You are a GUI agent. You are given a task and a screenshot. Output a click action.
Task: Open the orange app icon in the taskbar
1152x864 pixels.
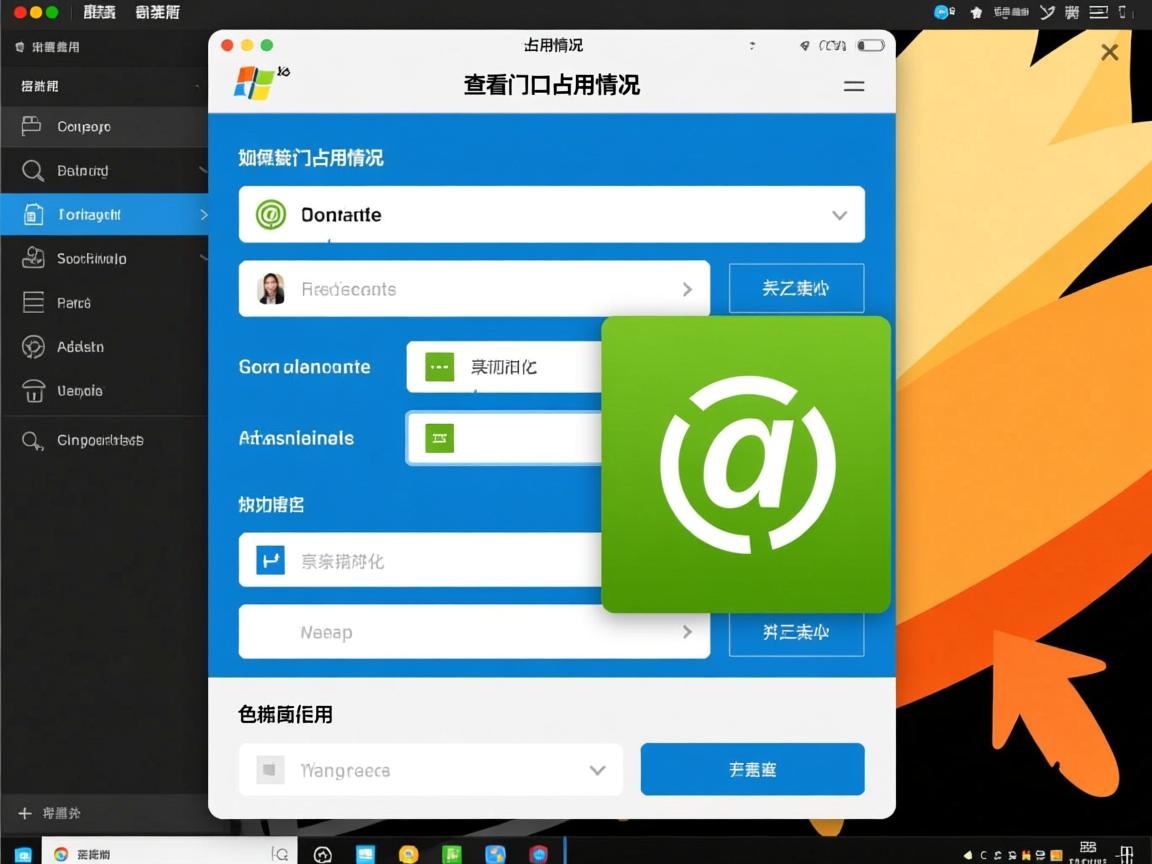(x=408, y=855)
